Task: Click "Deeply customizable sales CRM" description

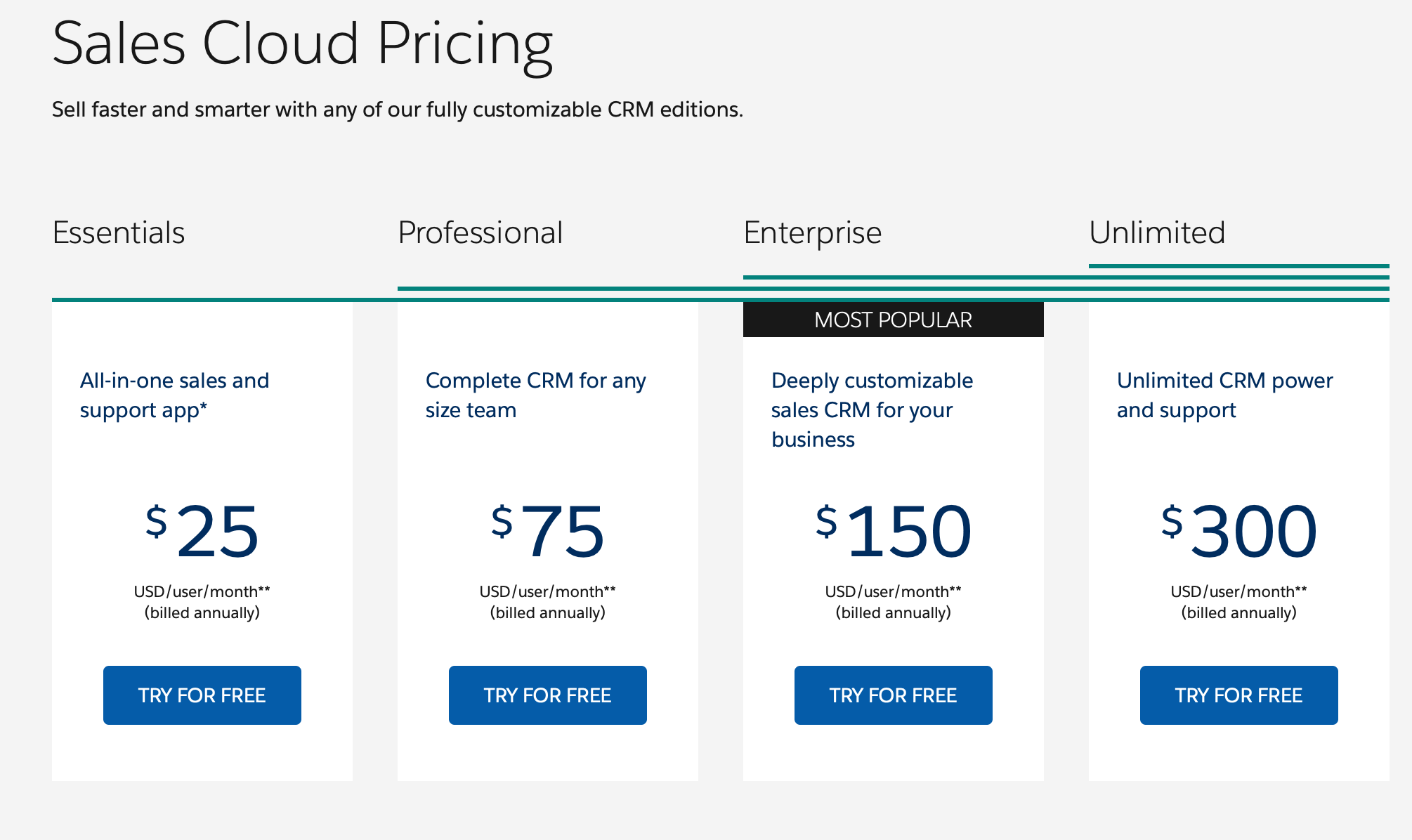Action: (x=872, y=410)
